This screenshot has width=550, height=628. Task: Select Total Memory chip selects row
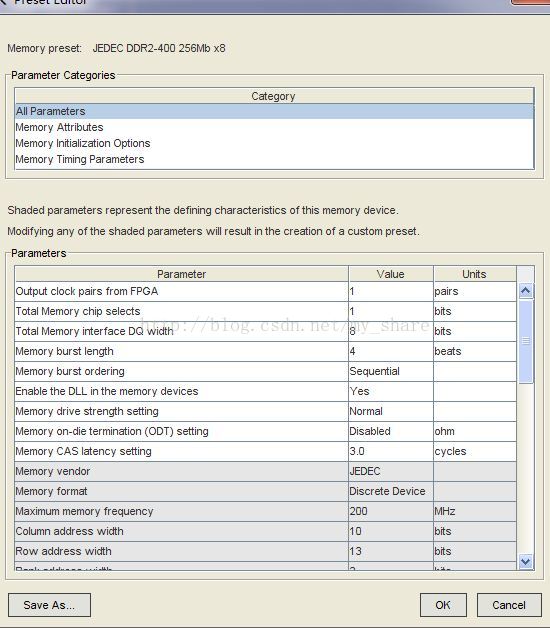pyautogui.click(x=181, y=312)
